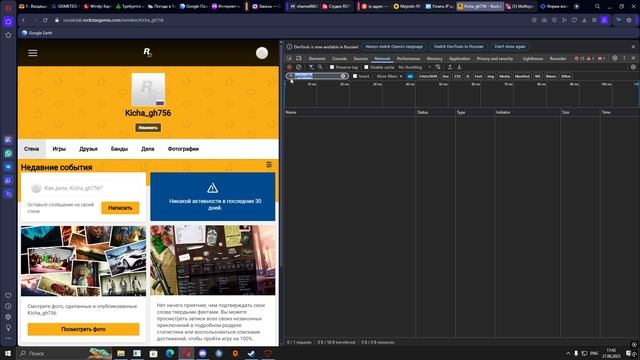Click the red error count indicator

tap(579, 59)
